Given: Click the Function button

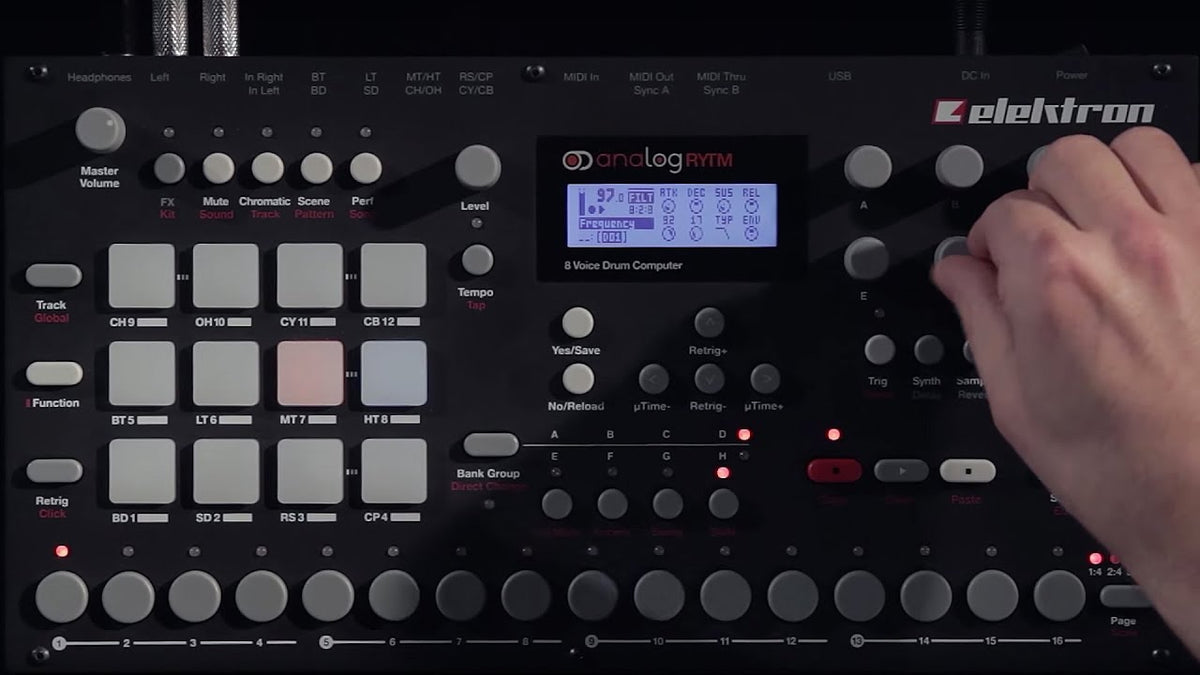Looking at the screenshot, I should click(x=54, y=374).
